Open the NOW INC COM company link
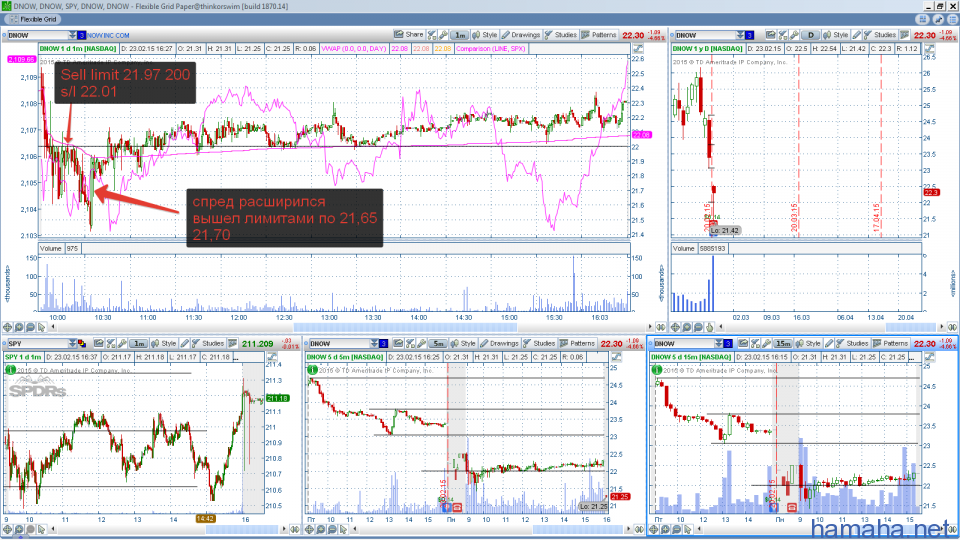Screen dimensions: 960x540 pyautogui.click(x=108, y=36)
